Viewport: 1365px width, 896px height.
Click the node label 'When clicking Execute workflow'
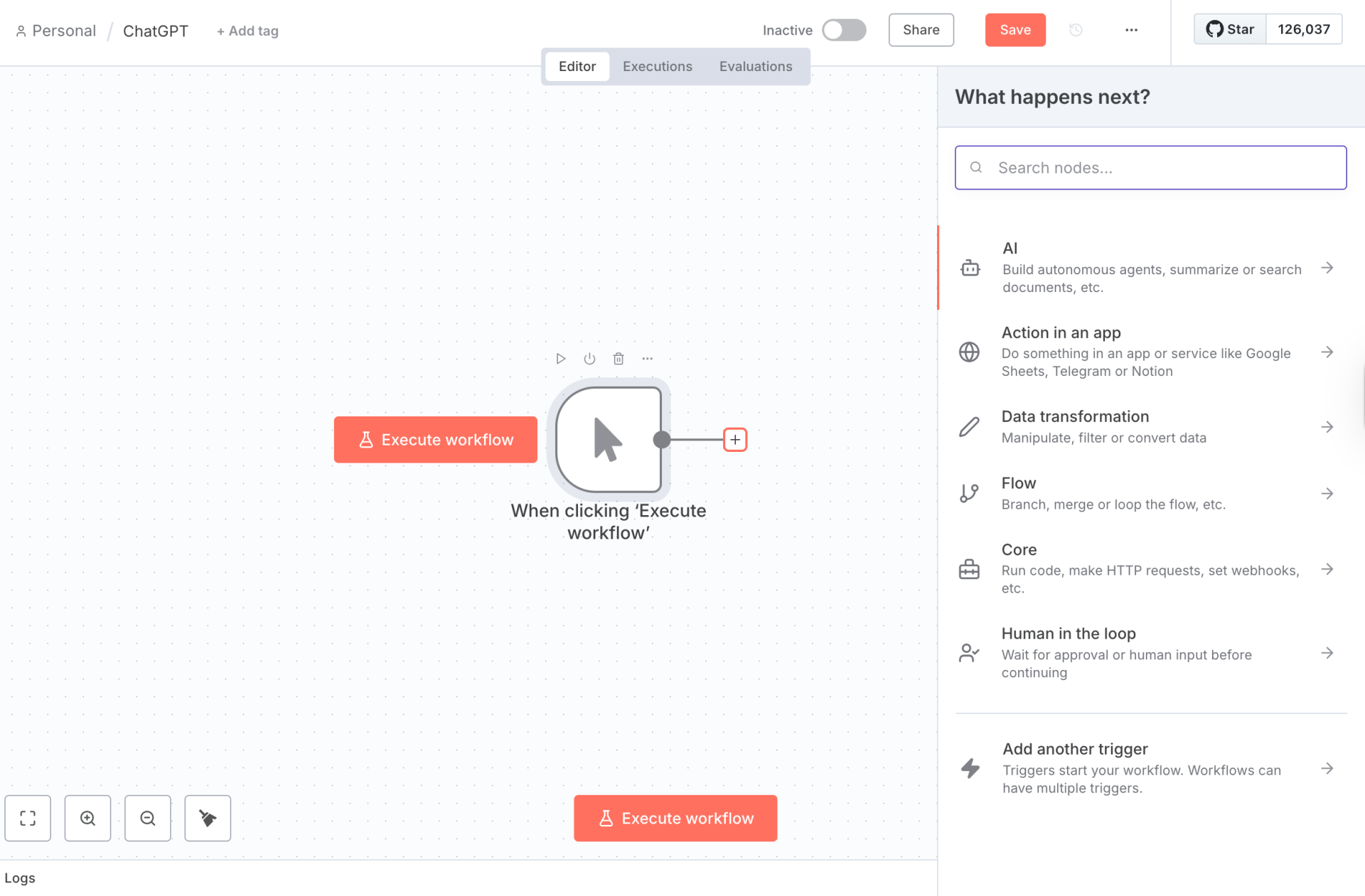pos(609,522)
